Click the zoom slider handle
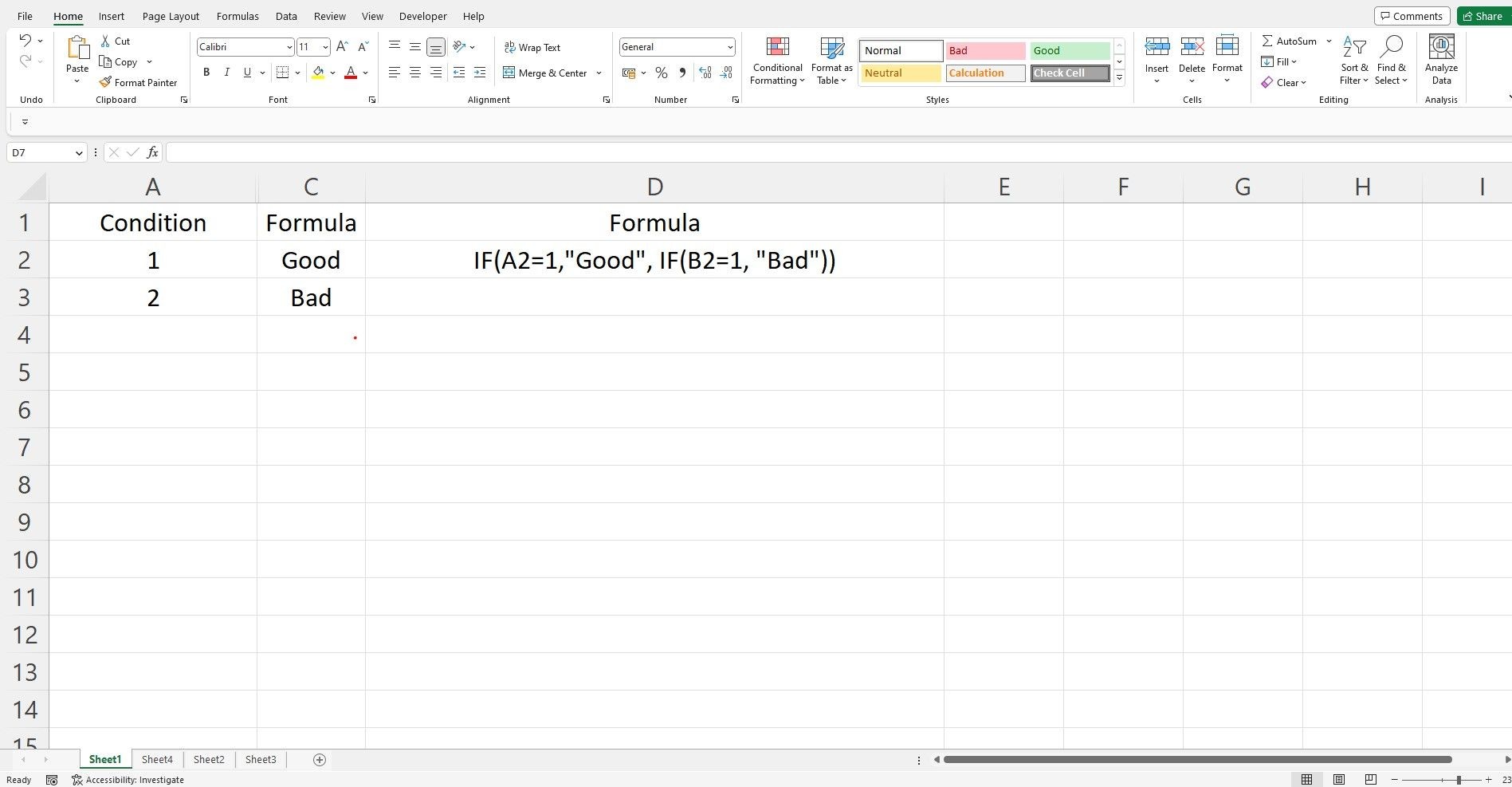This screenshot has height=787, width=1512. coord(1459,779)
